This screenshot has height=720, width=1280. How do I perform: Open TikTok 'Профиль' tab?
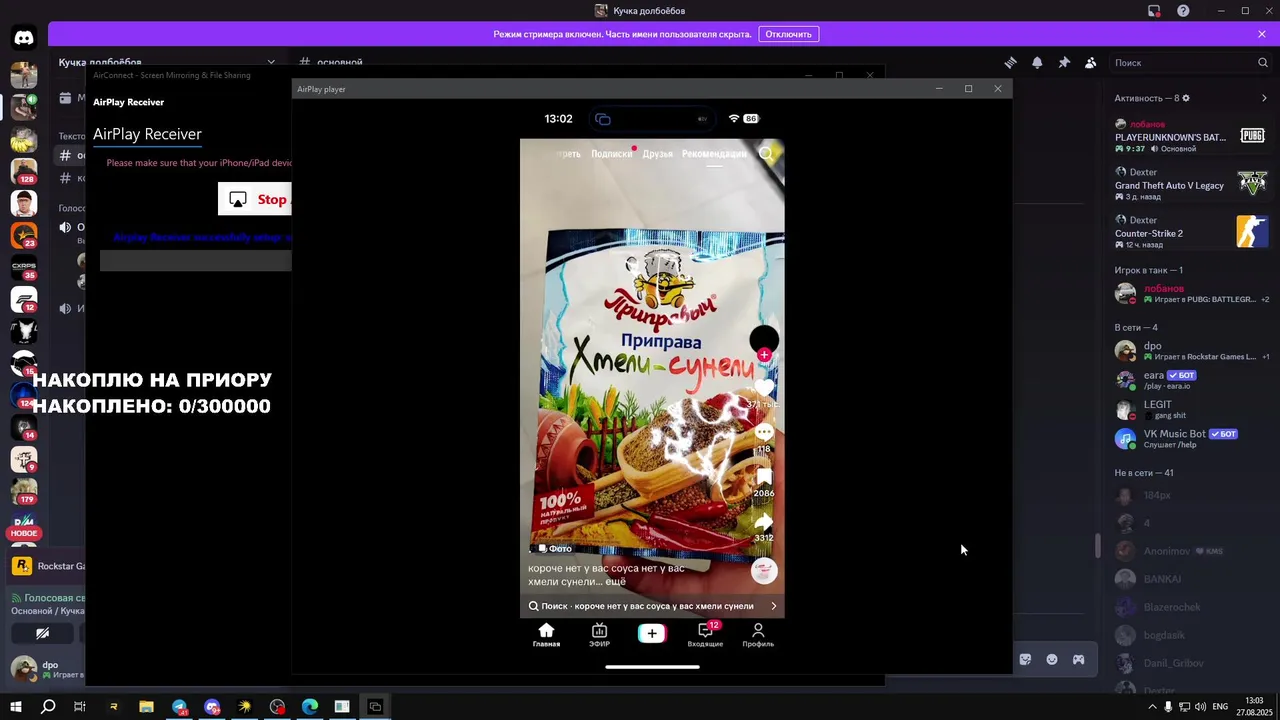[758, 635]
